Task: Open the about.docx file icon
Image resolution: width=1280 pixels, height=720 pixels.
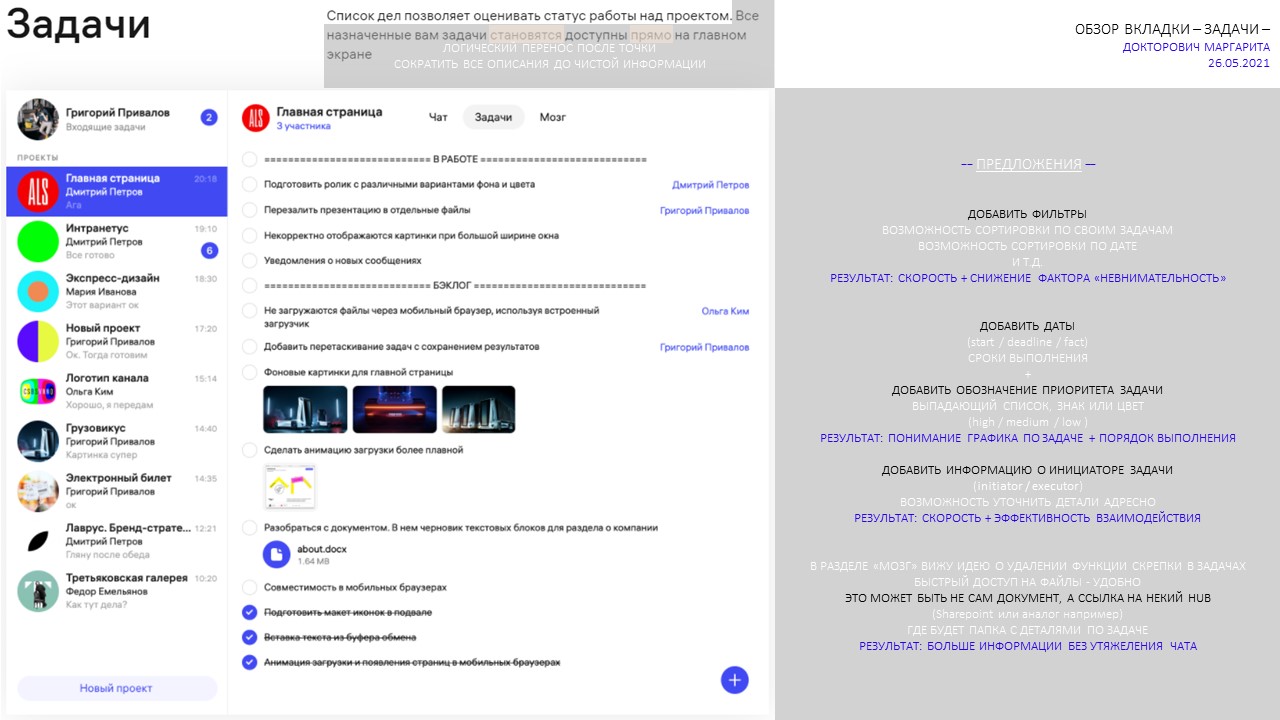Action: (x=276, y=554)
